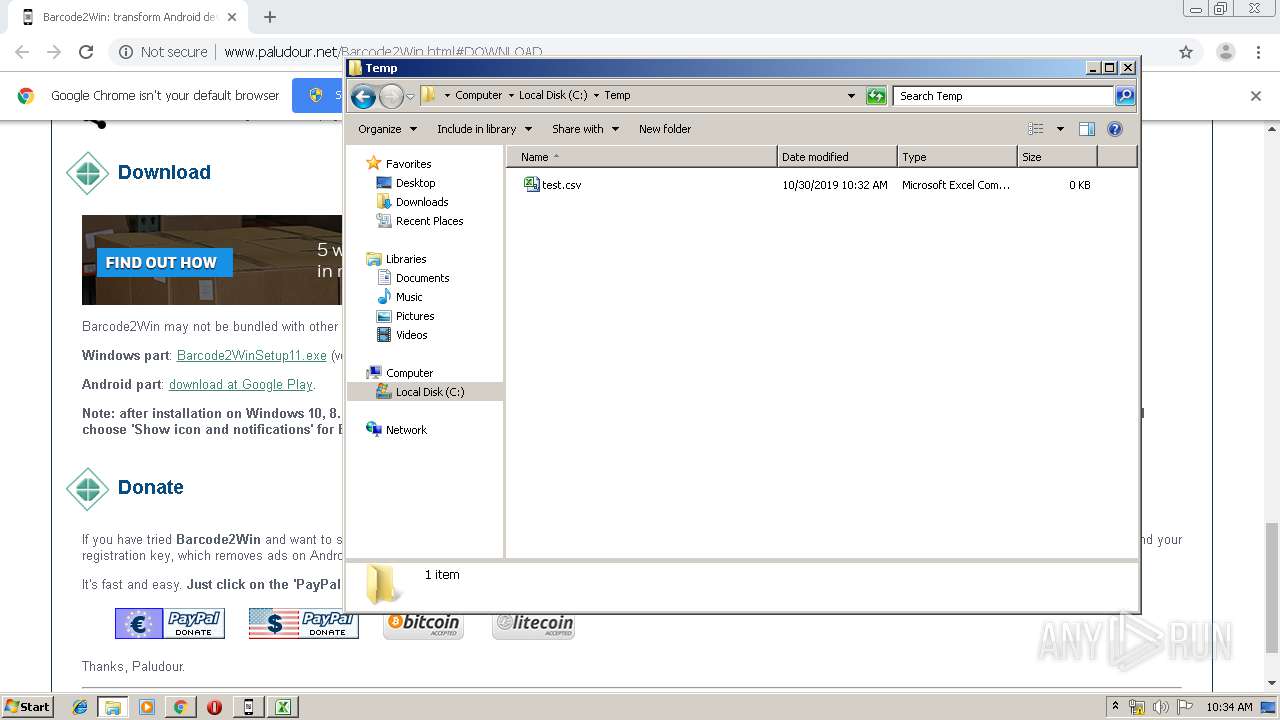
Task: Click the test.csv date modified cell
Action: [835, 185]
